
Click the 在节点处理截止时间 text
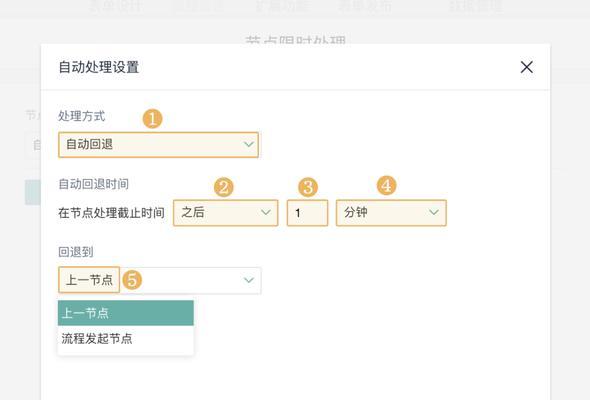(x=111, y=213)
